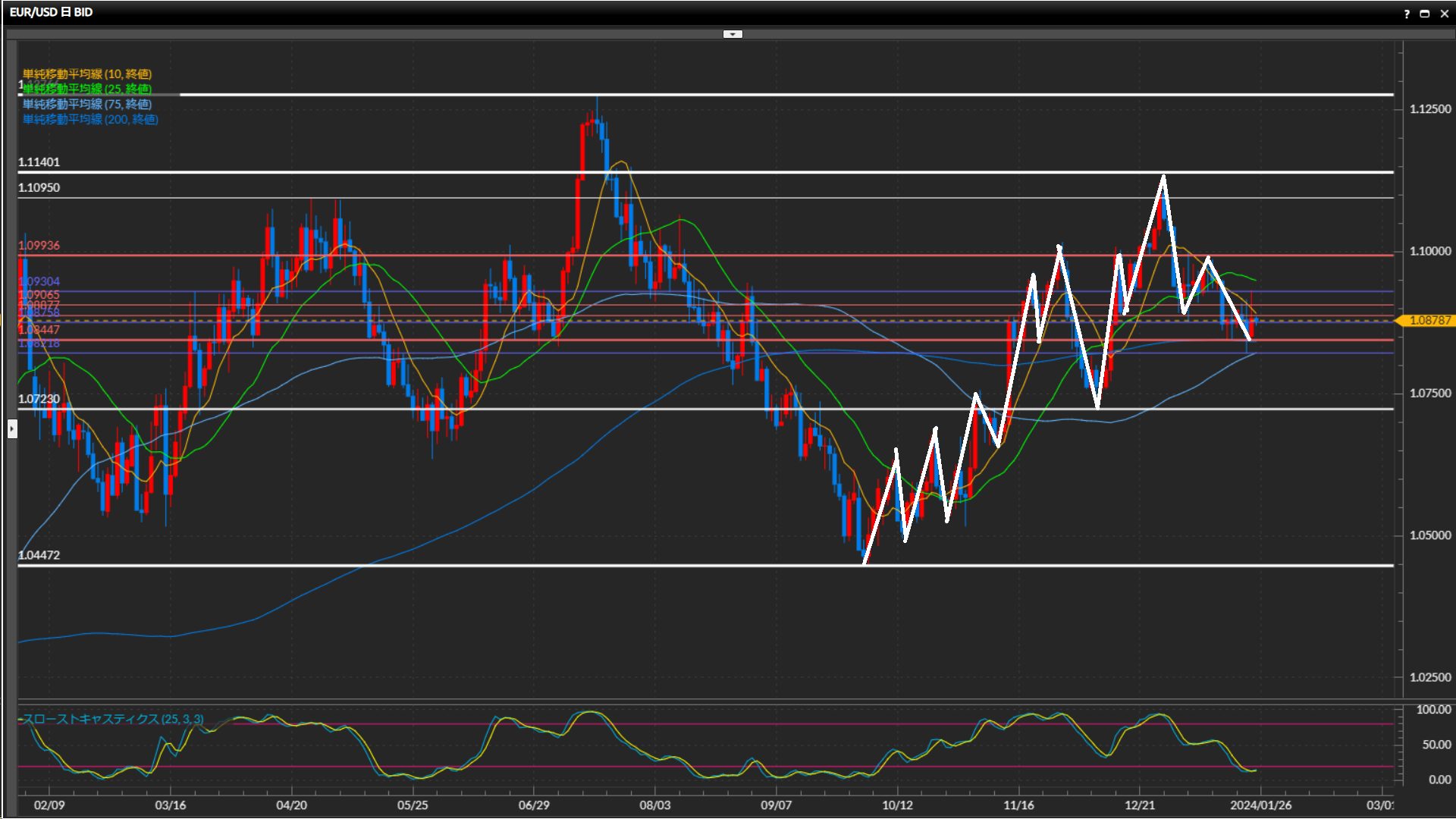
Task: Click the 10/12 date marker on axis
Action: (897, 805)
